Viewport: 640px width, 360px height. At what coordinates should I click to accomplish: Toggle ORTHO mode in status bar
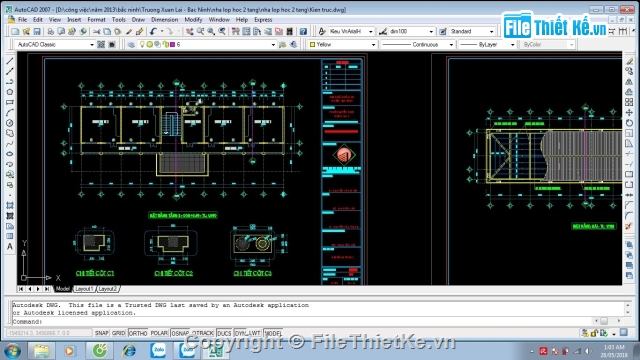click(138, 333)
